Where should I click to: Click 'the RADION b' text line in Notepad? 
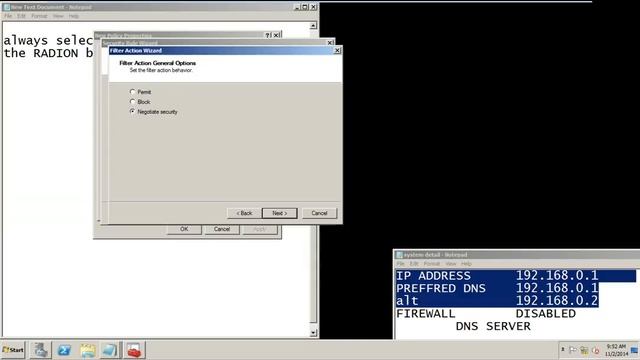coord(48,53)
